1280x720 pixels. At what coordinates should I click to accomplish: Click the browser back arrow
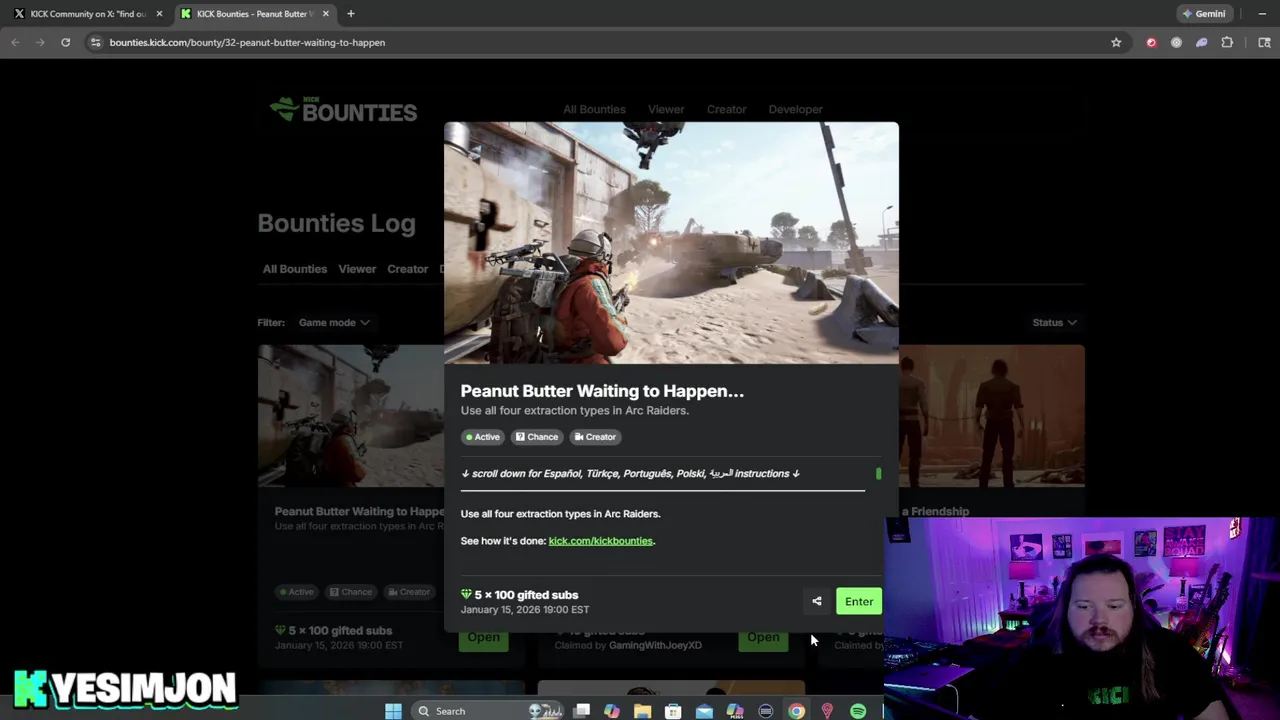coord(15,42)
